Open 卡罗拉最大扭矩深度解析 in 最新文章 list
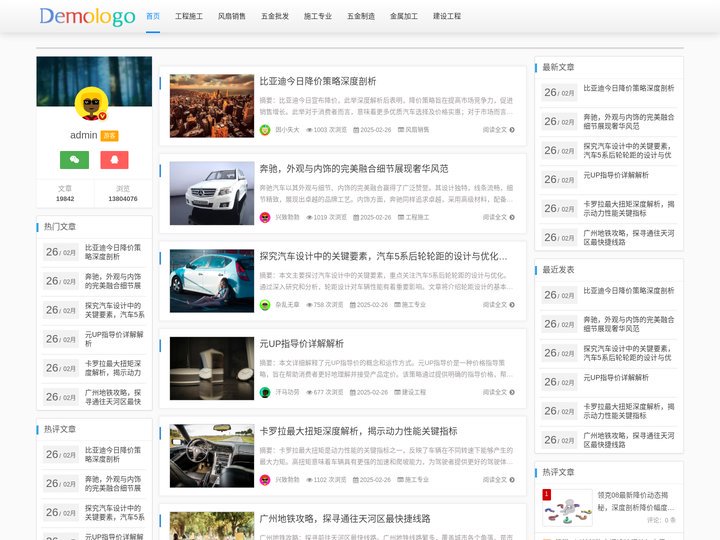 point(629,208)
